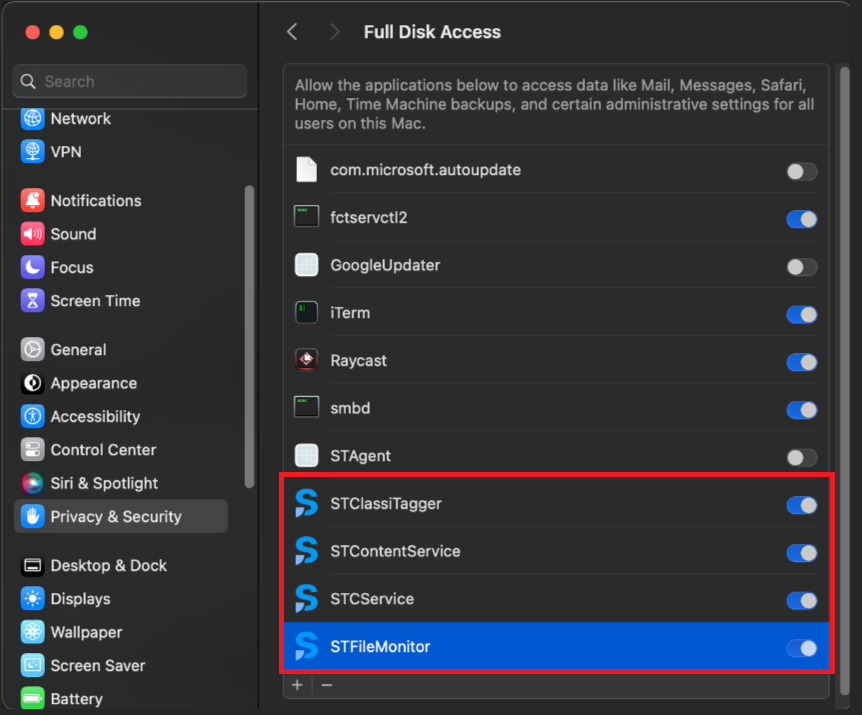The height and width of the screenshot is (715, 862).
Task: Select the Raycast app icon
Action: click(x=306, y=360)
